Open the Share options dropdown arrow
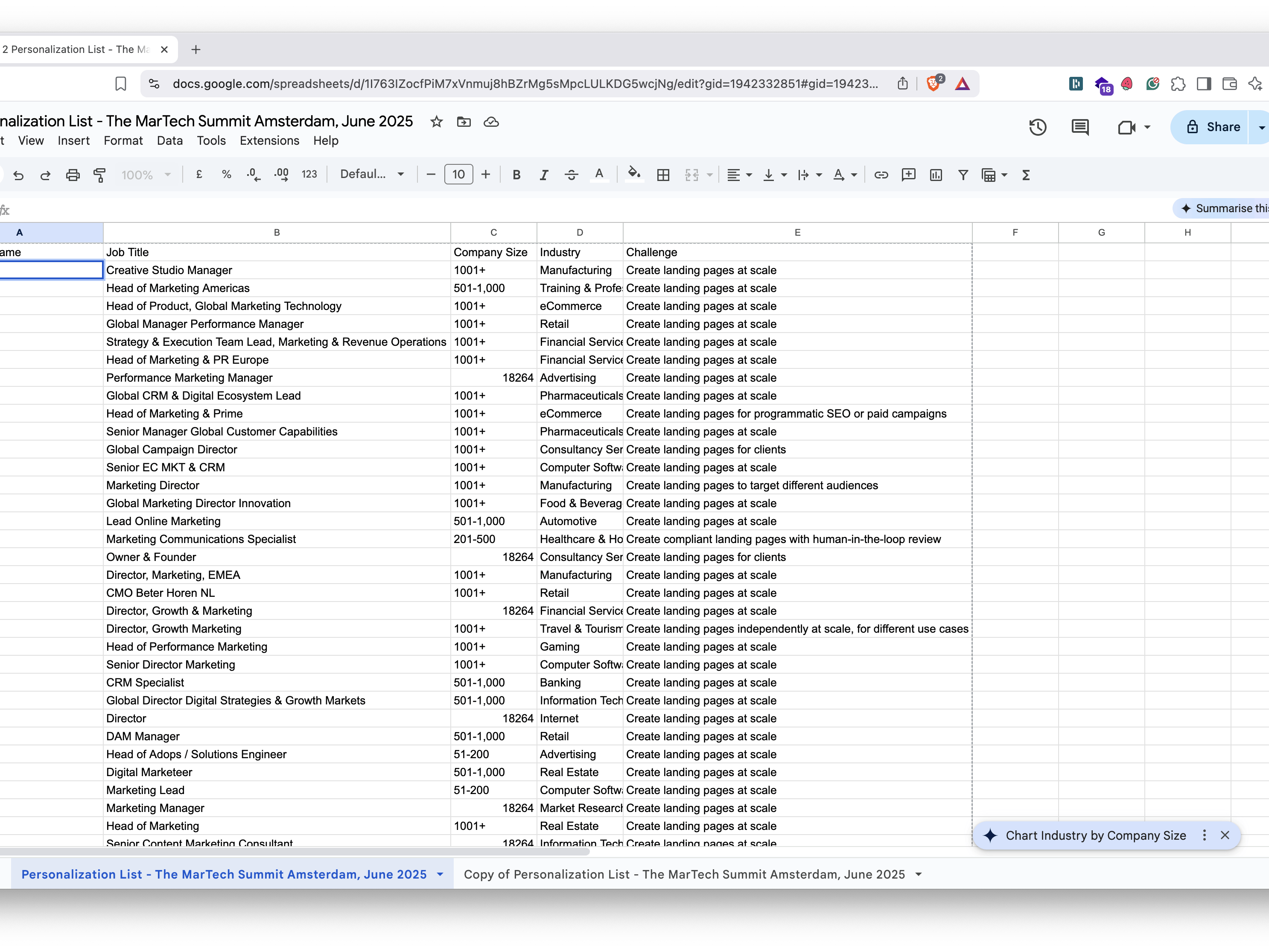 pyautogui.click(x=1262, y=127)
